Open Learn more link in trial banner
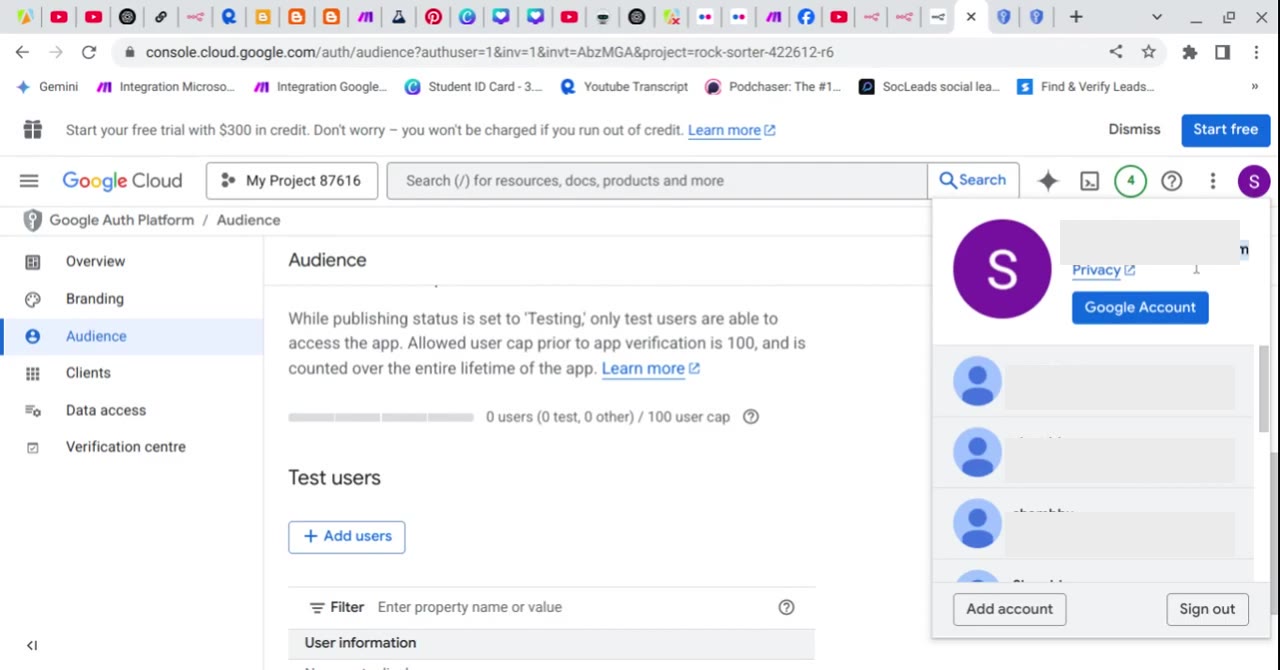The height and width of the screenshot is (670, 1280). [732, 130]
